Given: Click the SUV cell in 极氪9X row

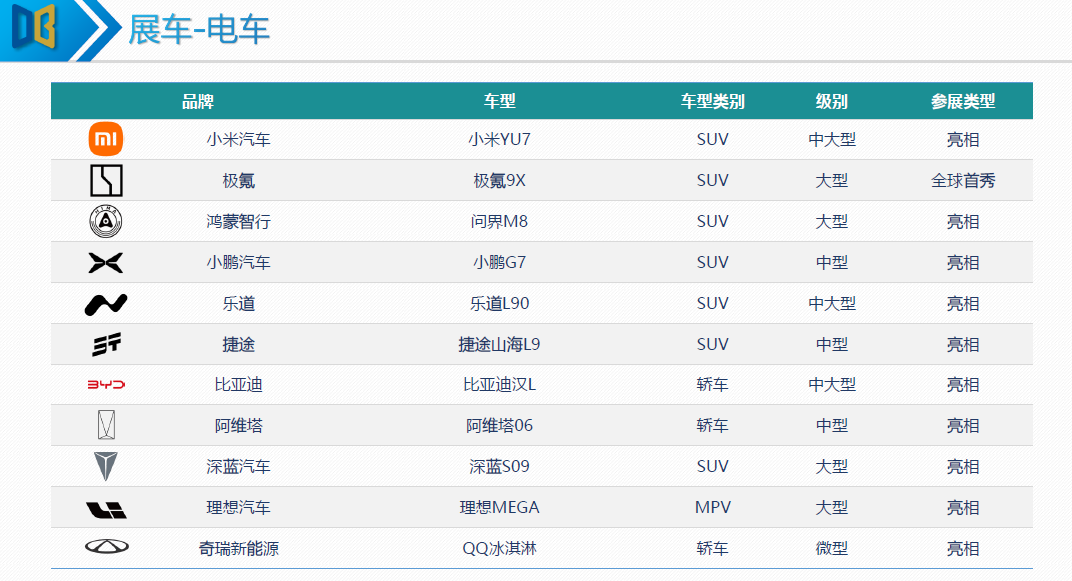Looking at the screenshot, I should (712, 180).
